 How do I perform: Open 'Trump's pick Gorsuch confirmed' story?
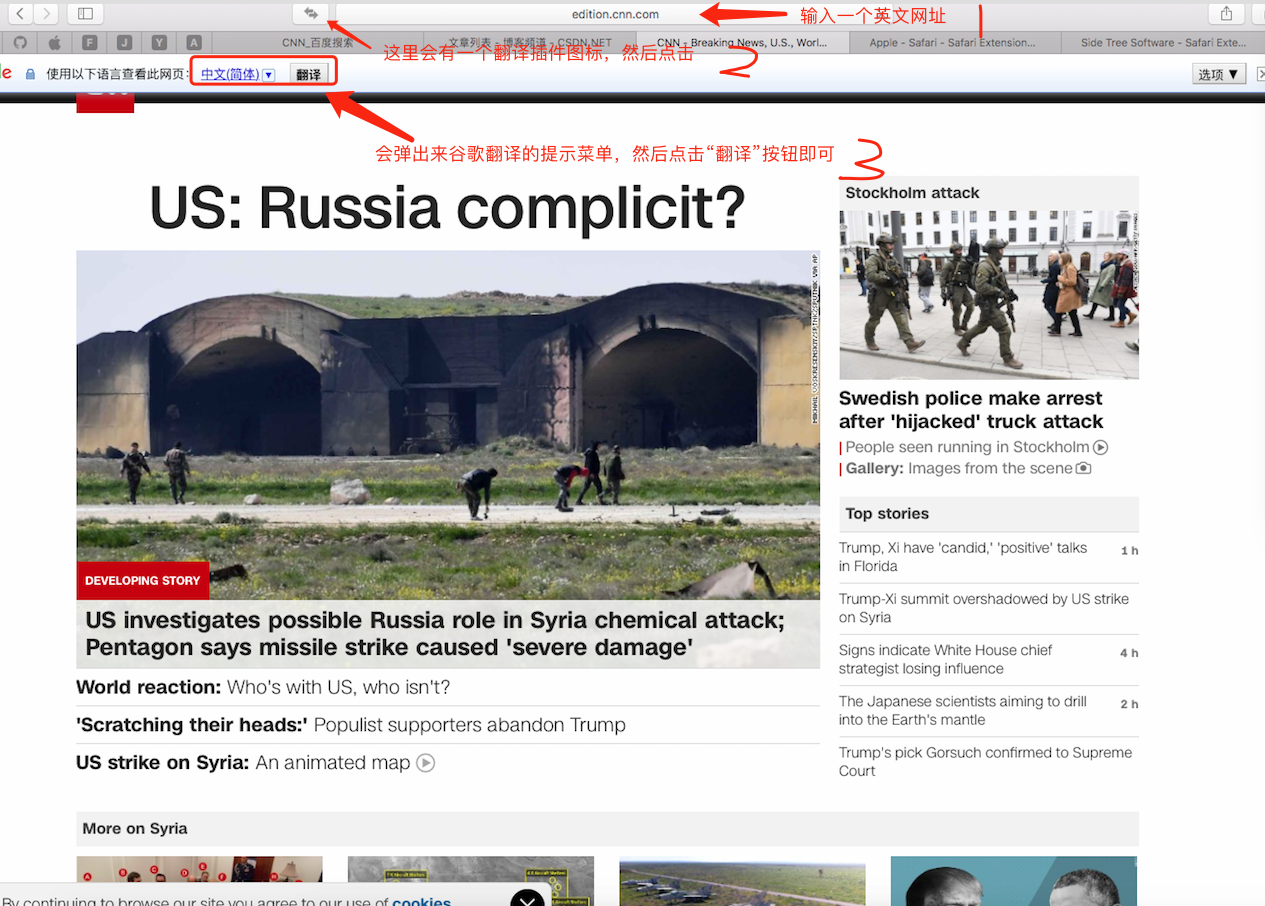point(985,761)
